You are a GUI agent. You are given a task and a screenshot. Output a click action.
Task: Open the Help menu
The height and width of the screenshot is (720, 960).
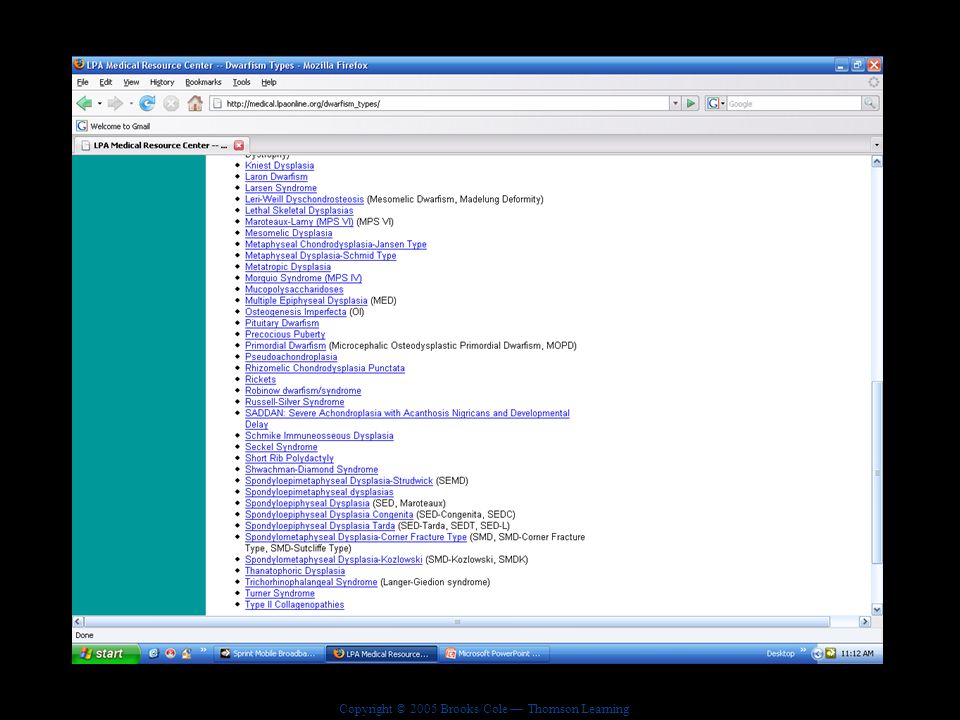pyautogui.click(x=269, y=82)
